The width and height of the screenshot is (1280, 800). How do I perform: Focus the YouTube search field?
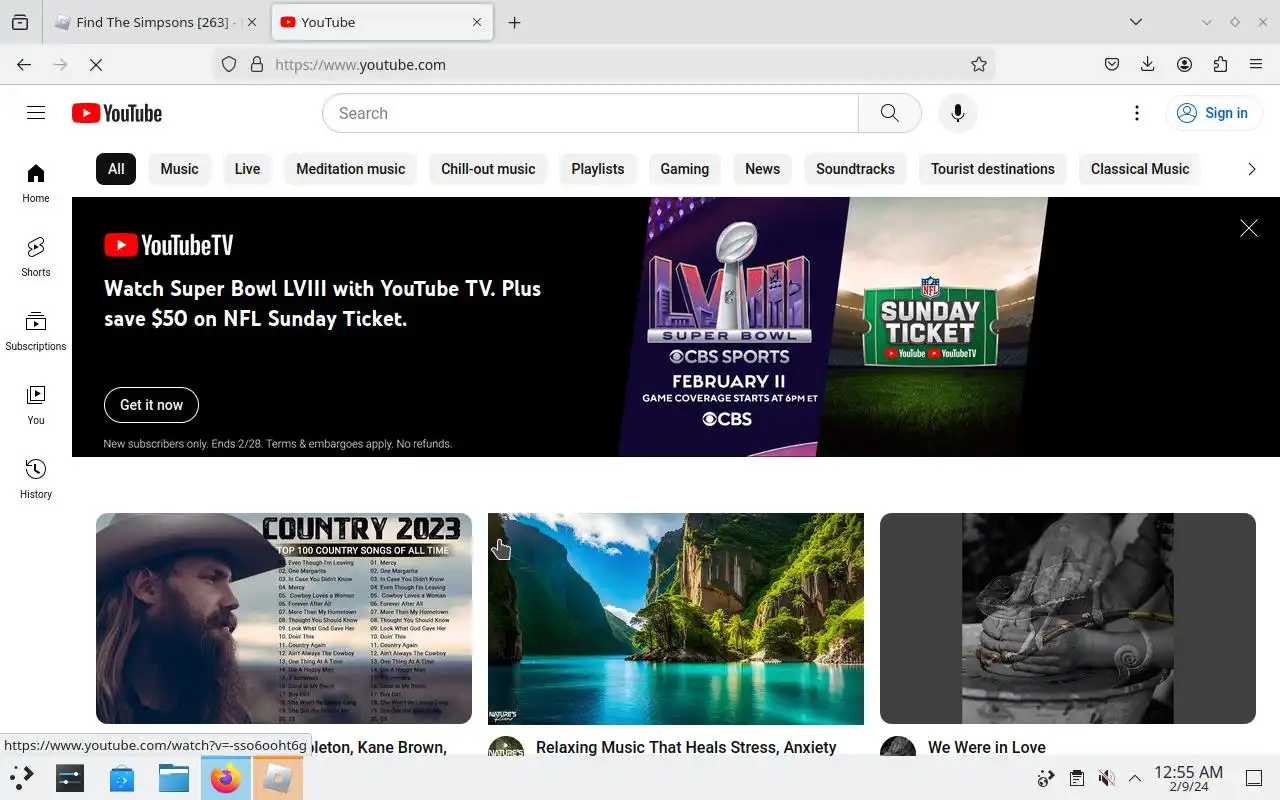coord(590,113)
